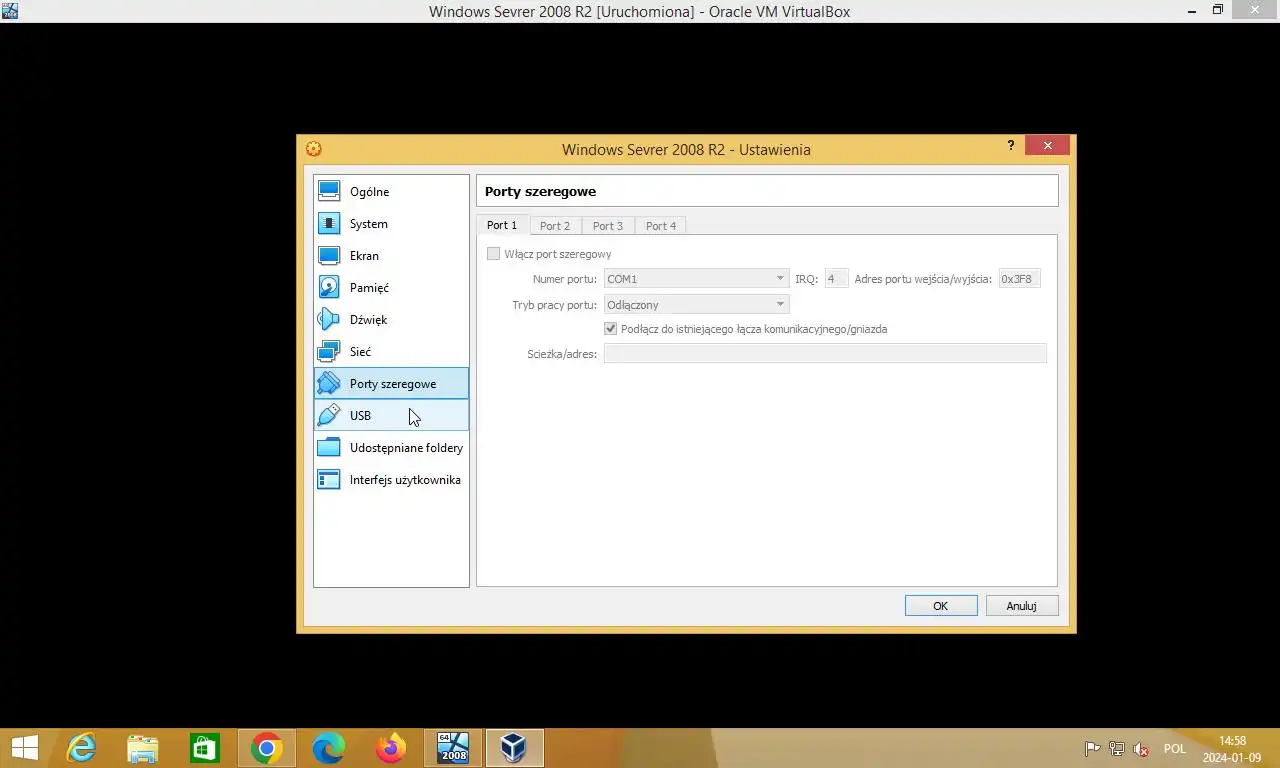Screen dimensions: 1280x768
Task: Enable the Włącz port szeregowy checkbox
Action: [x=493, y=254]
